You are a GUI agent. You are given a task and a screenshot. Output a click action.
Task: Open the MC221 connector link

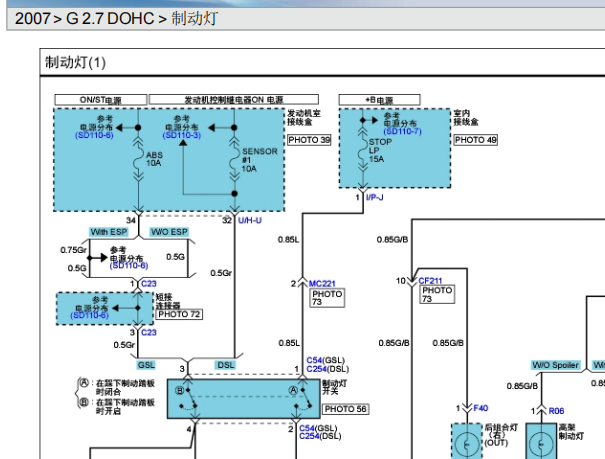[322, 284]
